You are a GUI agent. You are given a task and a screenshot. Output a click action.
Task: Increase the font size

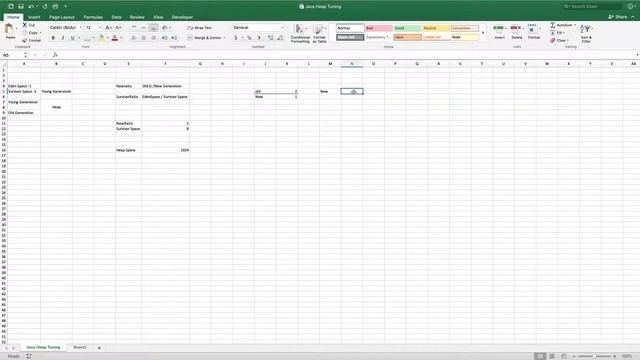108,28
